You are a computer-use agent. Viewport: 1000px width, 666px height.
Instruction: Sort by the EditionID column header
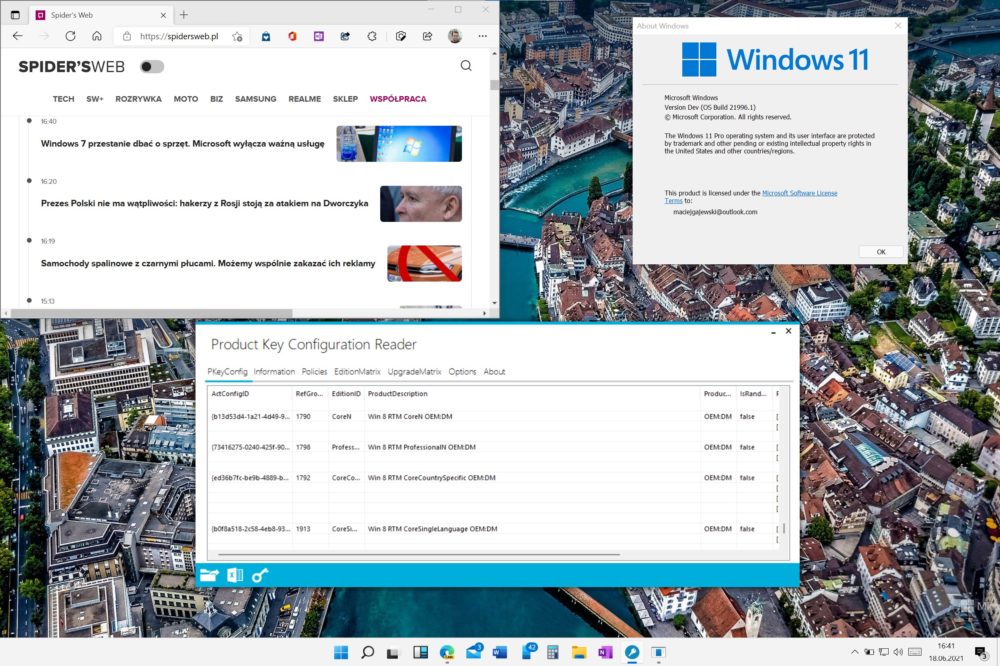point(346,394)
